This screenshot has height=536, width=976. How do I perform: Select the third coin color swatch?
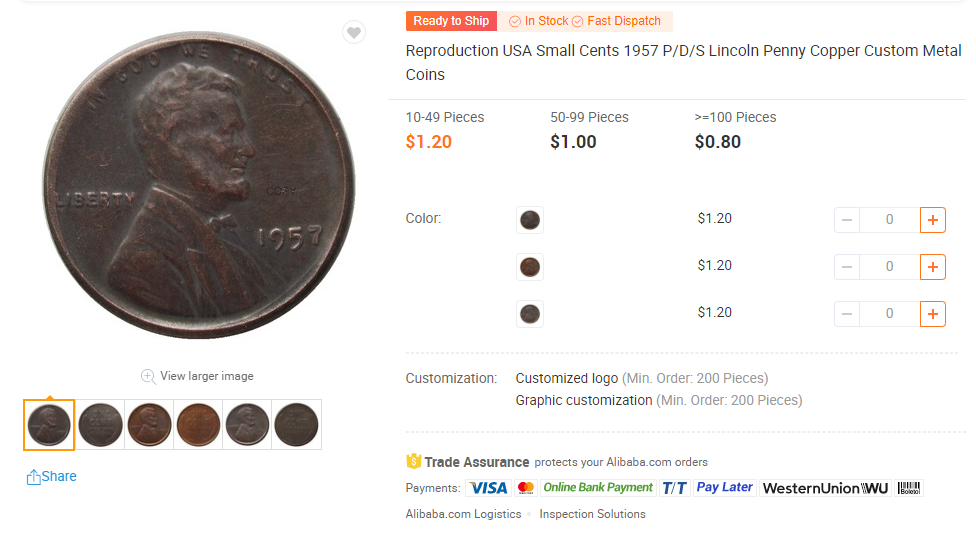(530, 314)
